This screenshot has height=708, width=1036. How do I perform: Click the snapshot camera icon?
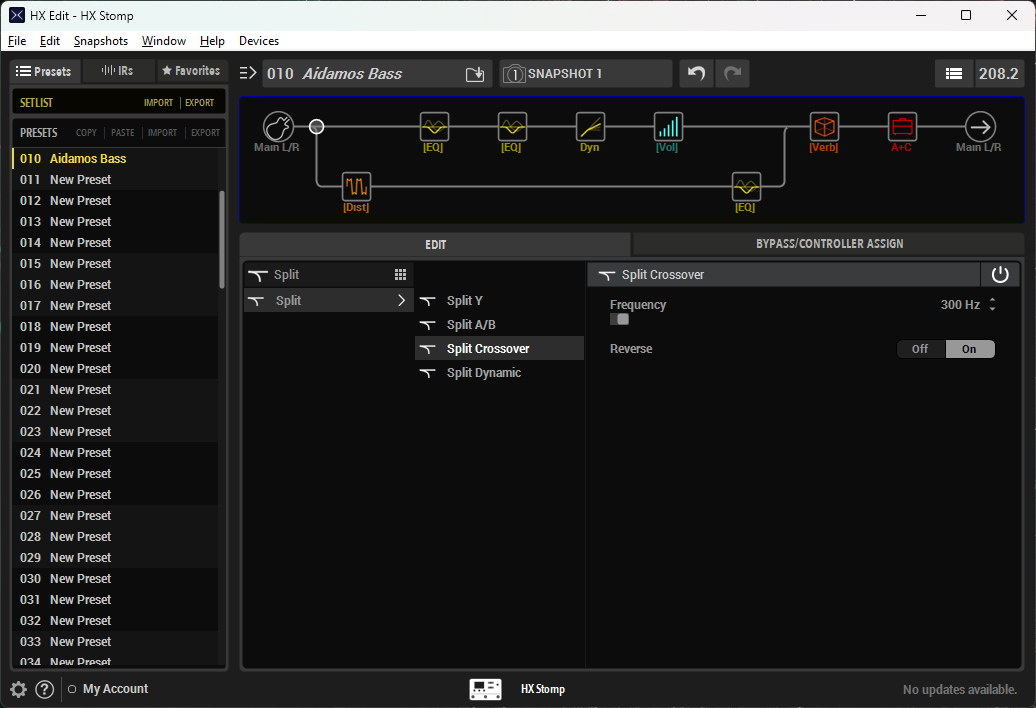click(x=514, y=74)
